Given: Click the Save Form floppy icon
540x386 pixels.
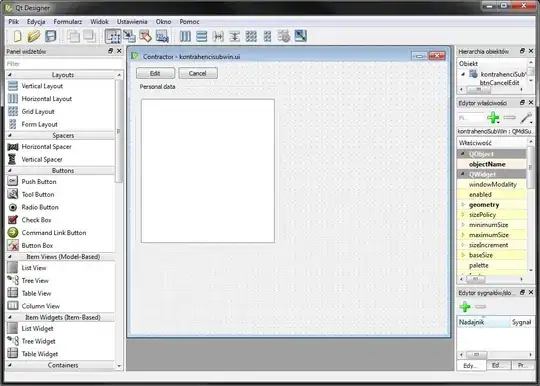Looking at the screenshot, I should tap(51, 36).
